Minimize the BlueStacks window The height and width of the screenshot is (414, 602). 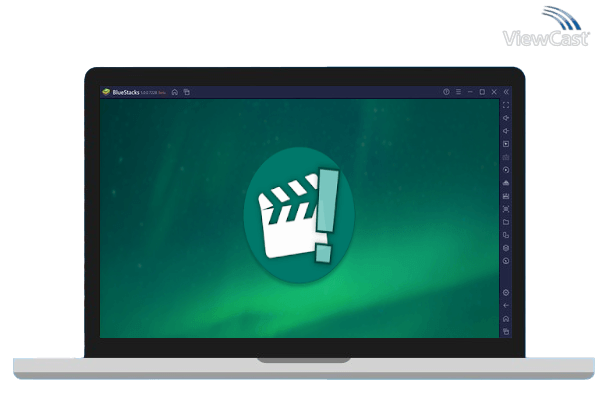470,92
